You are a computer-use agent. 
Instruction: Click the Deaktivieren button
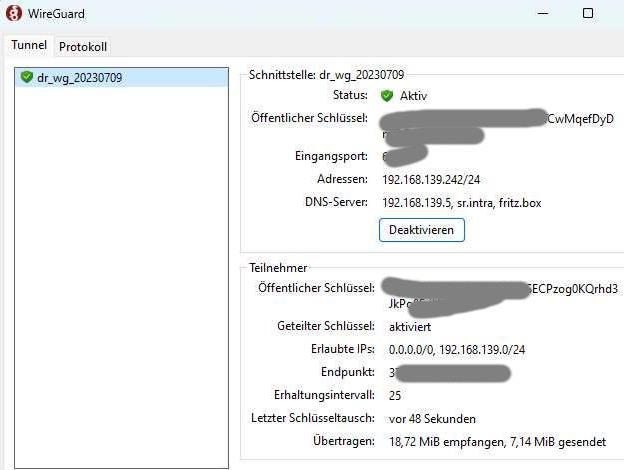pos(421,230)
